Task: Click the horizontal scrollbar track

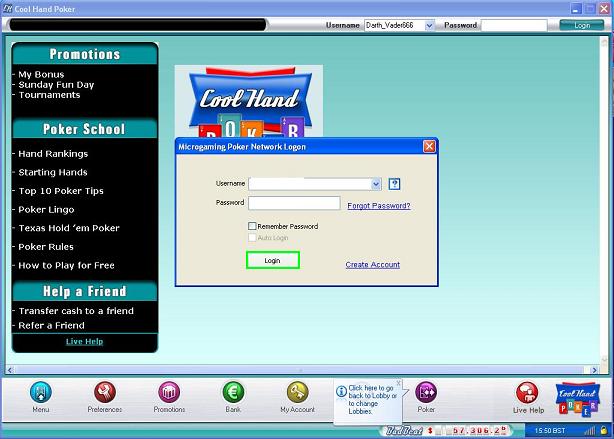Action: pyautogui.click(x=302, y=370)
